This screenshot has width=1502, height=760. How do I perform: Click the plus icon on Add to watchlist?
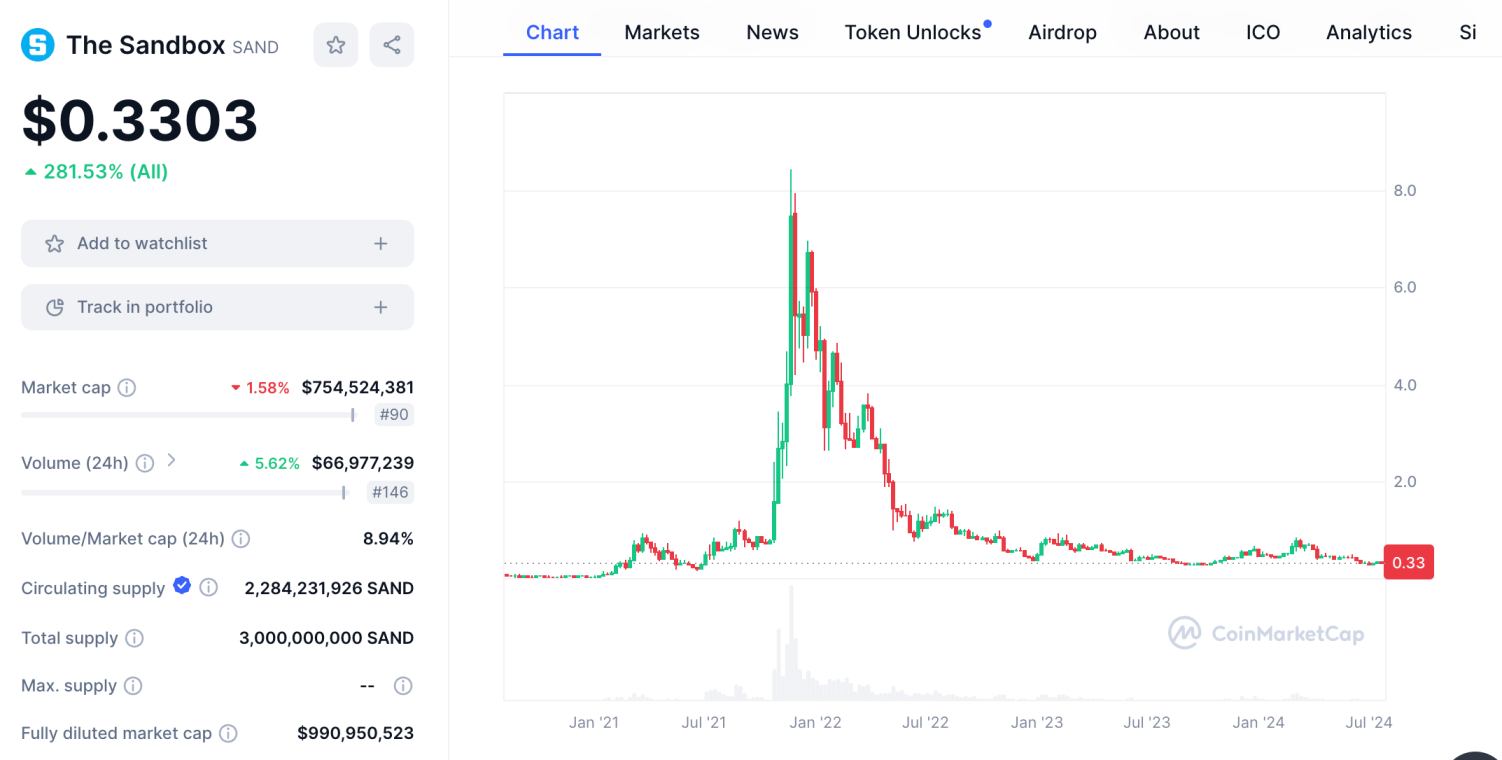point(380,244)
